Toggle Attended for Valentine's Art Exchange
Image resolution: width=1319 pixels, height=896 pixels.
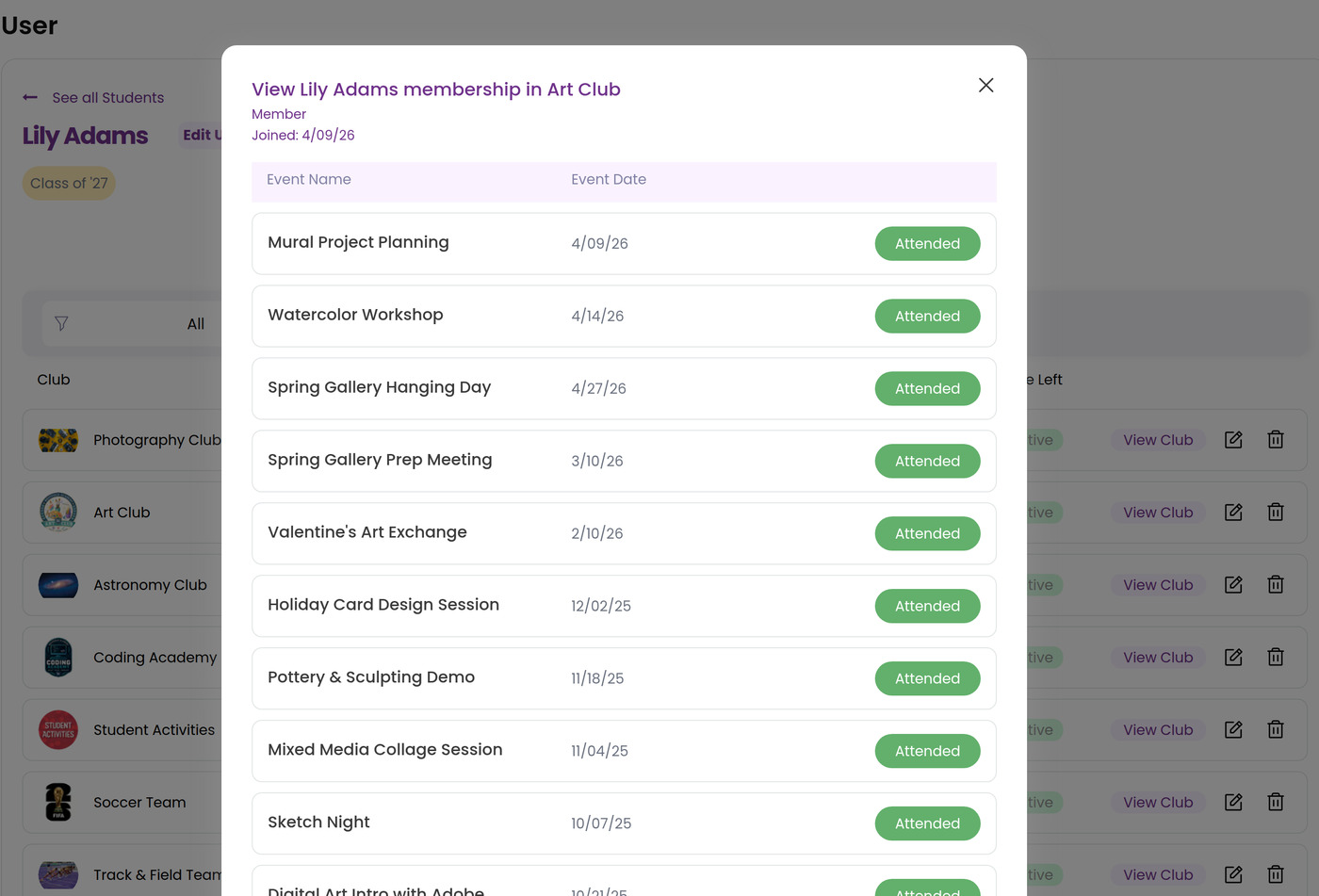(927, 533)
